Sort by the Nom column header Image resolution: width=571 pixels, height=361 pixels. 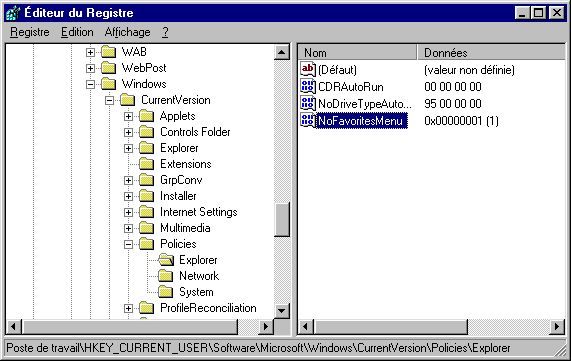click(x=358, y=53)
